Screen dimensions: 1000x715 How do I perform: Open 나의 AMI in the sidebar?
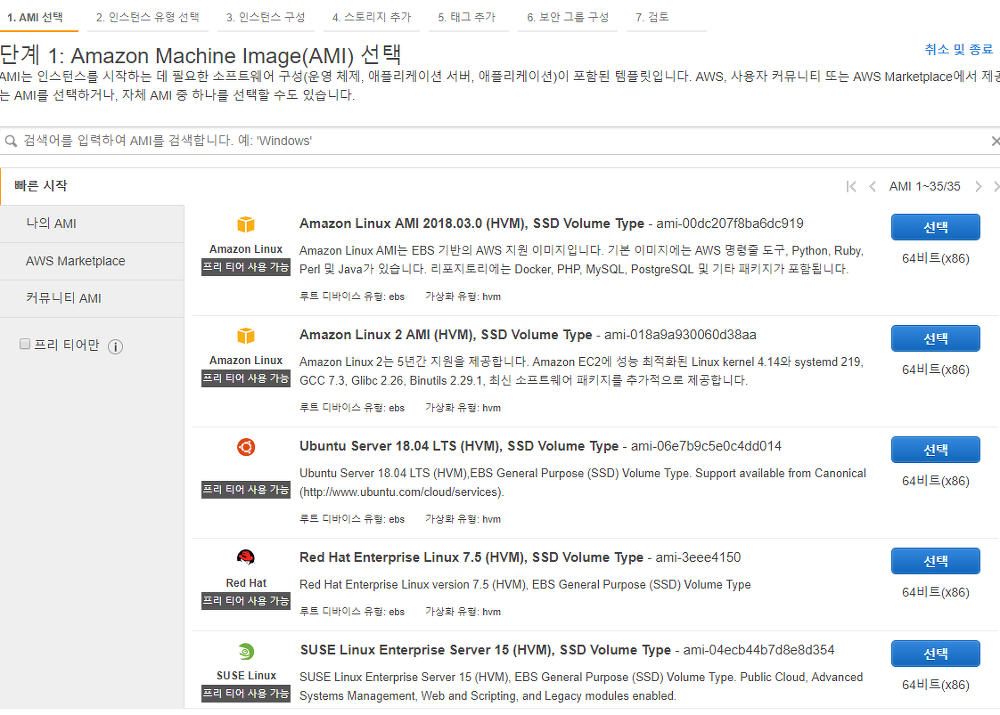tap(92, 224)
